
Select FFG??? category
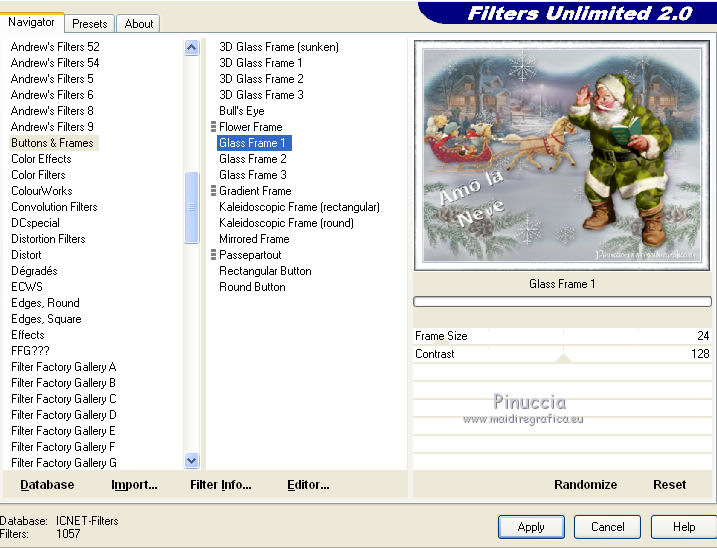pyautogui.click(x=30, y=351)
